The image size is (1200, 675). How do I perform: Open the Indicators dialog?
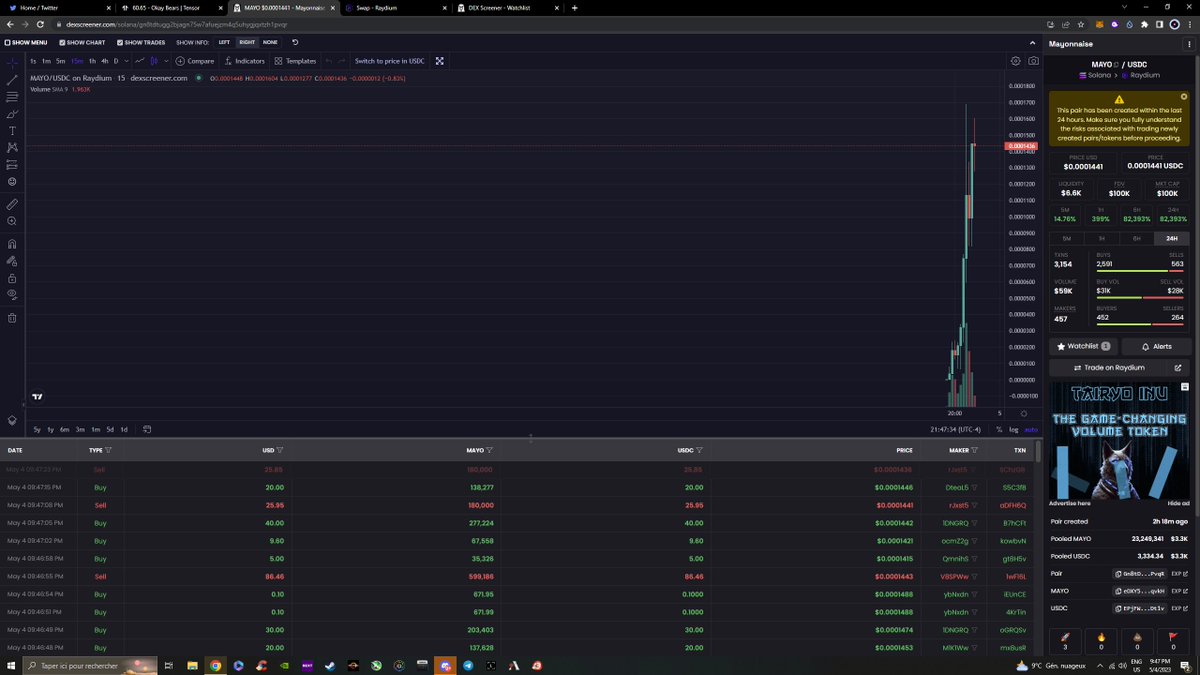[244, 61]
